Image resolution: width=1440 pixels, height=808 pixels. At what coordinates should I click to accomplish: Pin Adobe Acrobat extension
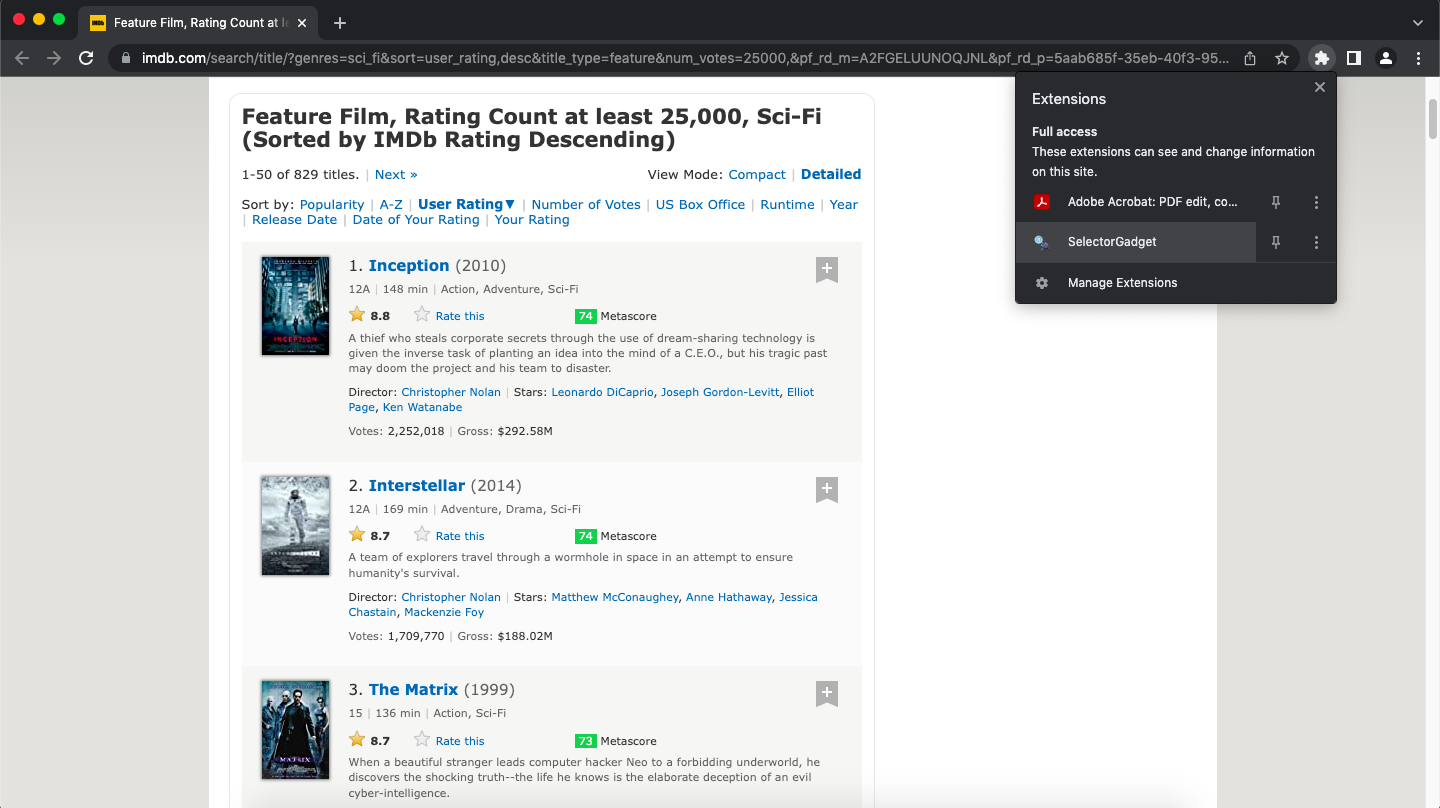coord(1276,202)
